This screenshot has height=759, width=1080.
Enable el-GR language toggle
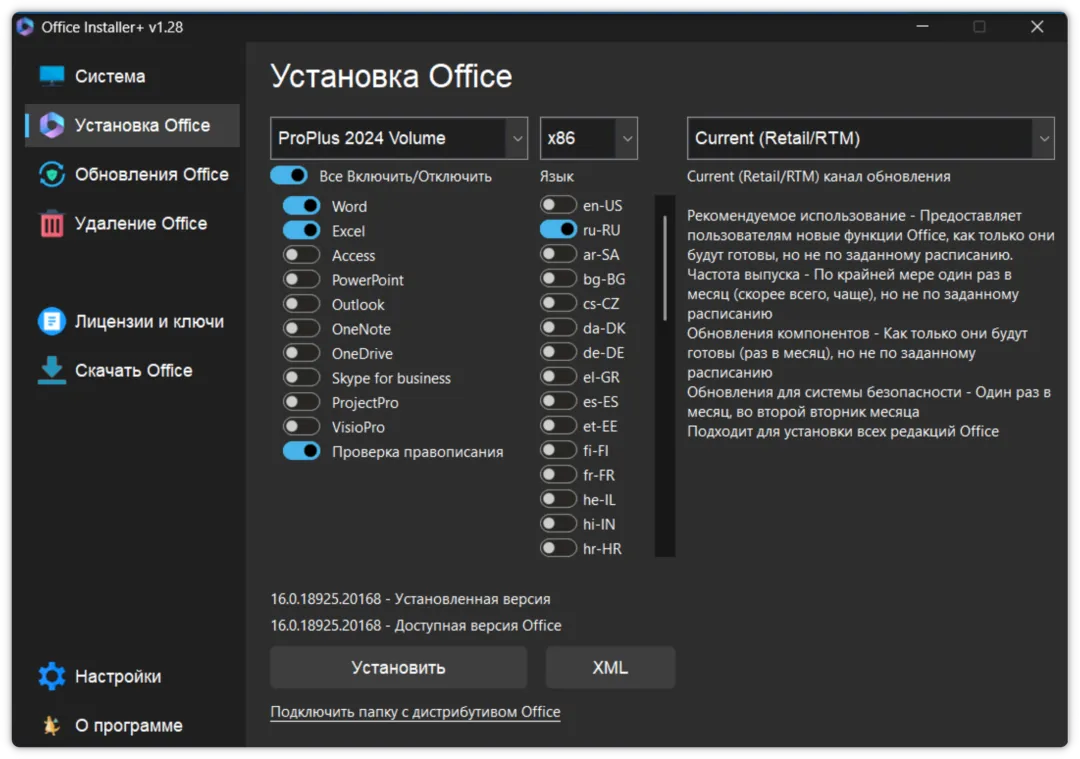558,377
